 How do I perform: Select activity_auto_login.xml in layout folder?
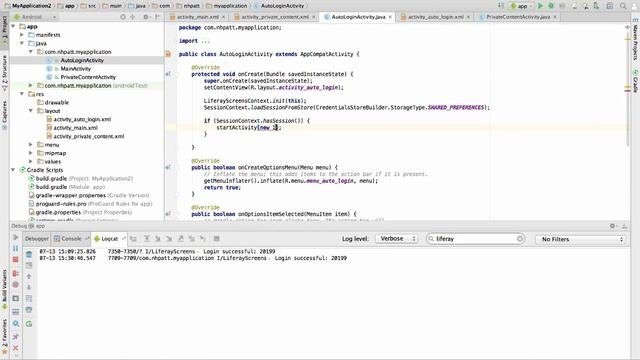82,119
